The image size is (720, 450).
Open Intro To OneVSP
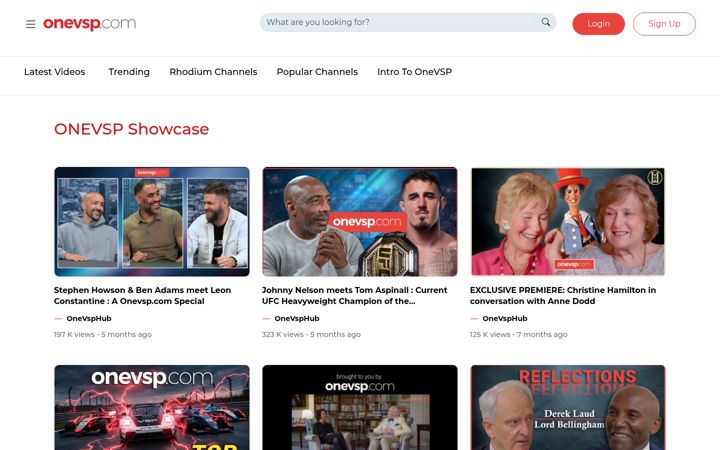click(x=415, y=72)
